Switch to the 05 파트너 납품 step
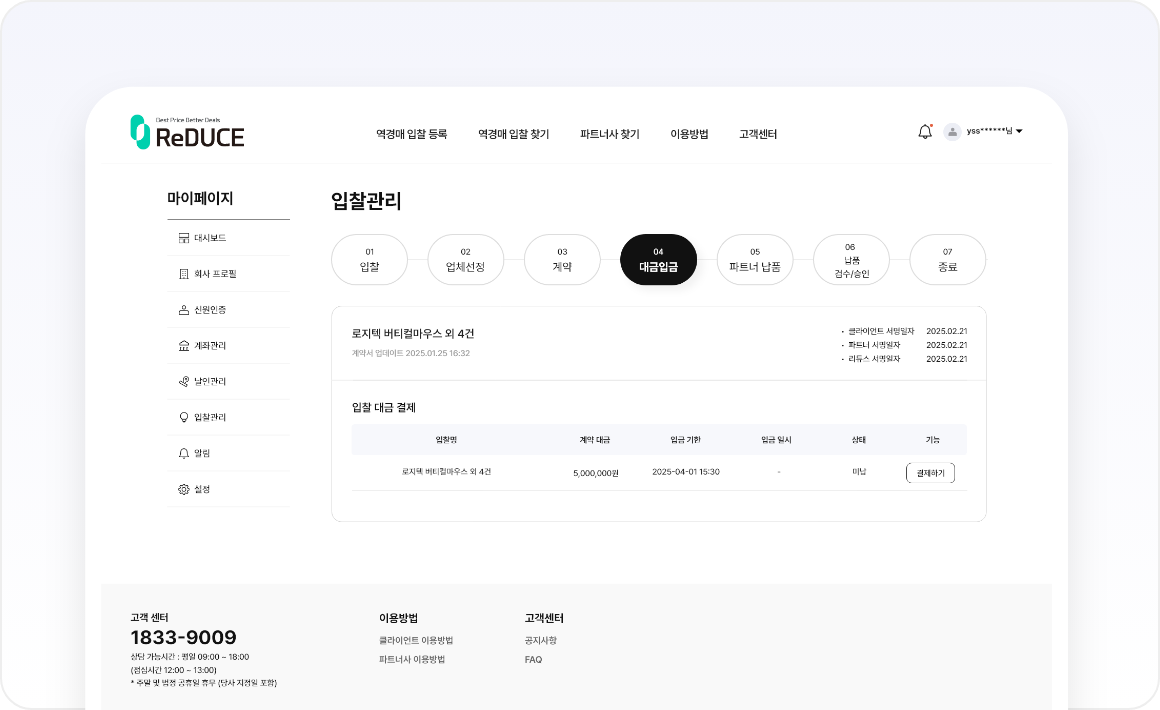1160x710 pixels. click(755, 260)
